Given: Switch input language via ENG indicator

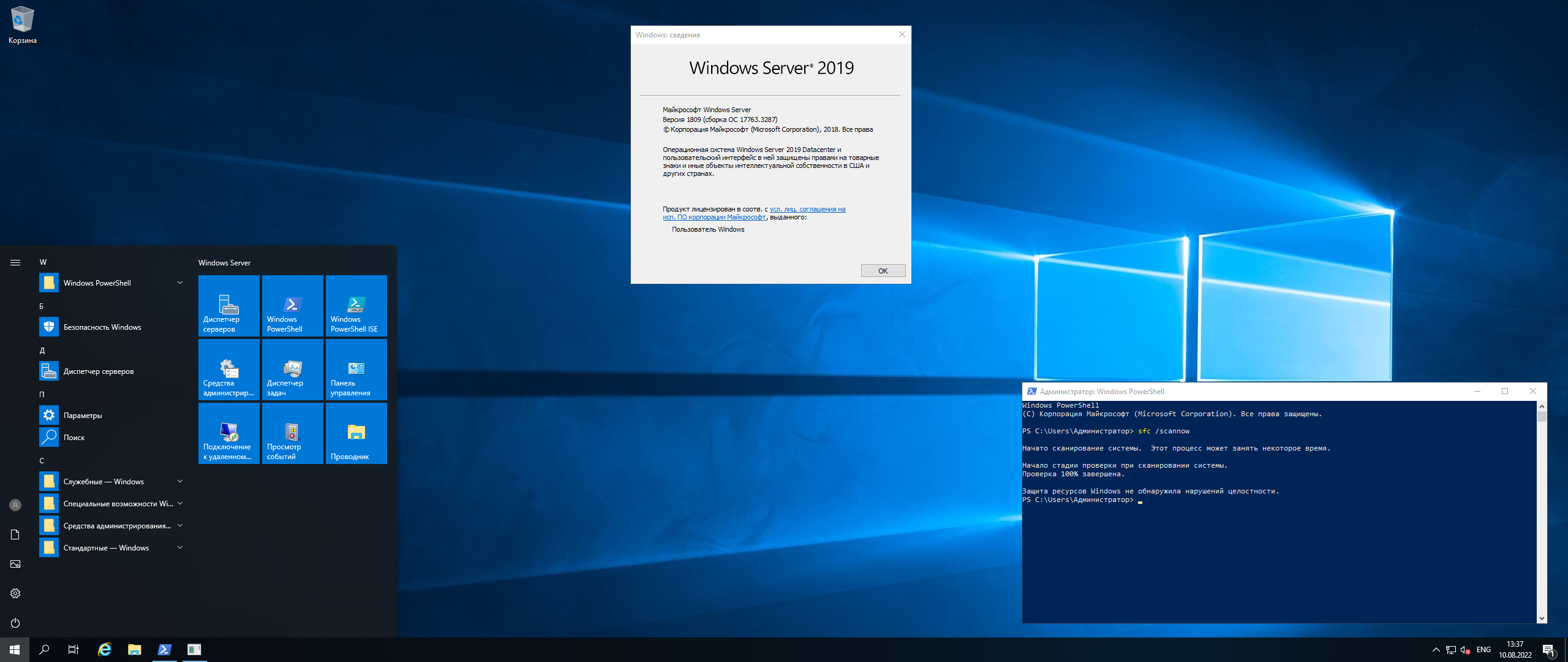Looking at the screenshot, I should tap(1483, 650).
